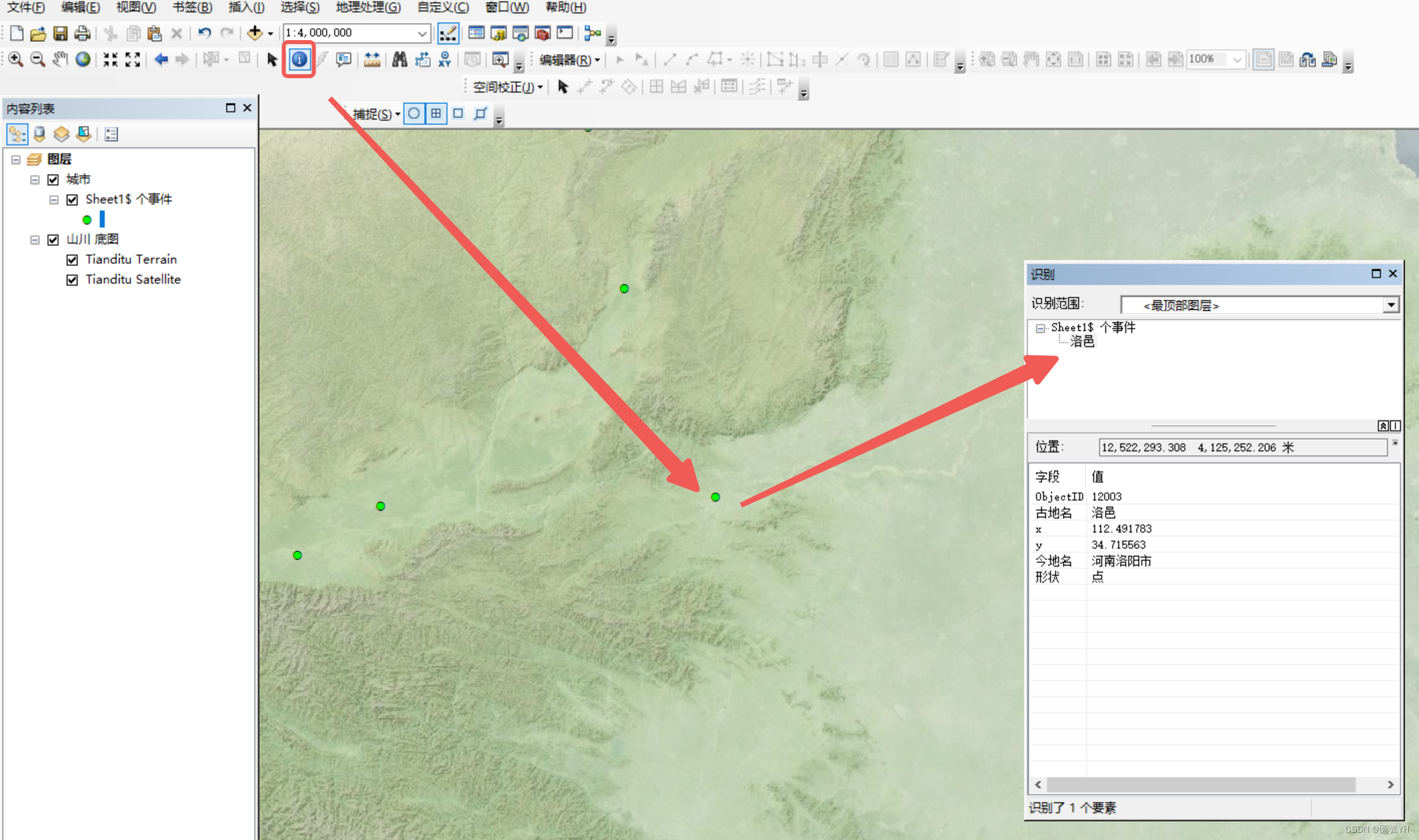Click the green point symbol under Sheet1$ 个事件
1419x840 pixels.
click(x=87, y=219)
